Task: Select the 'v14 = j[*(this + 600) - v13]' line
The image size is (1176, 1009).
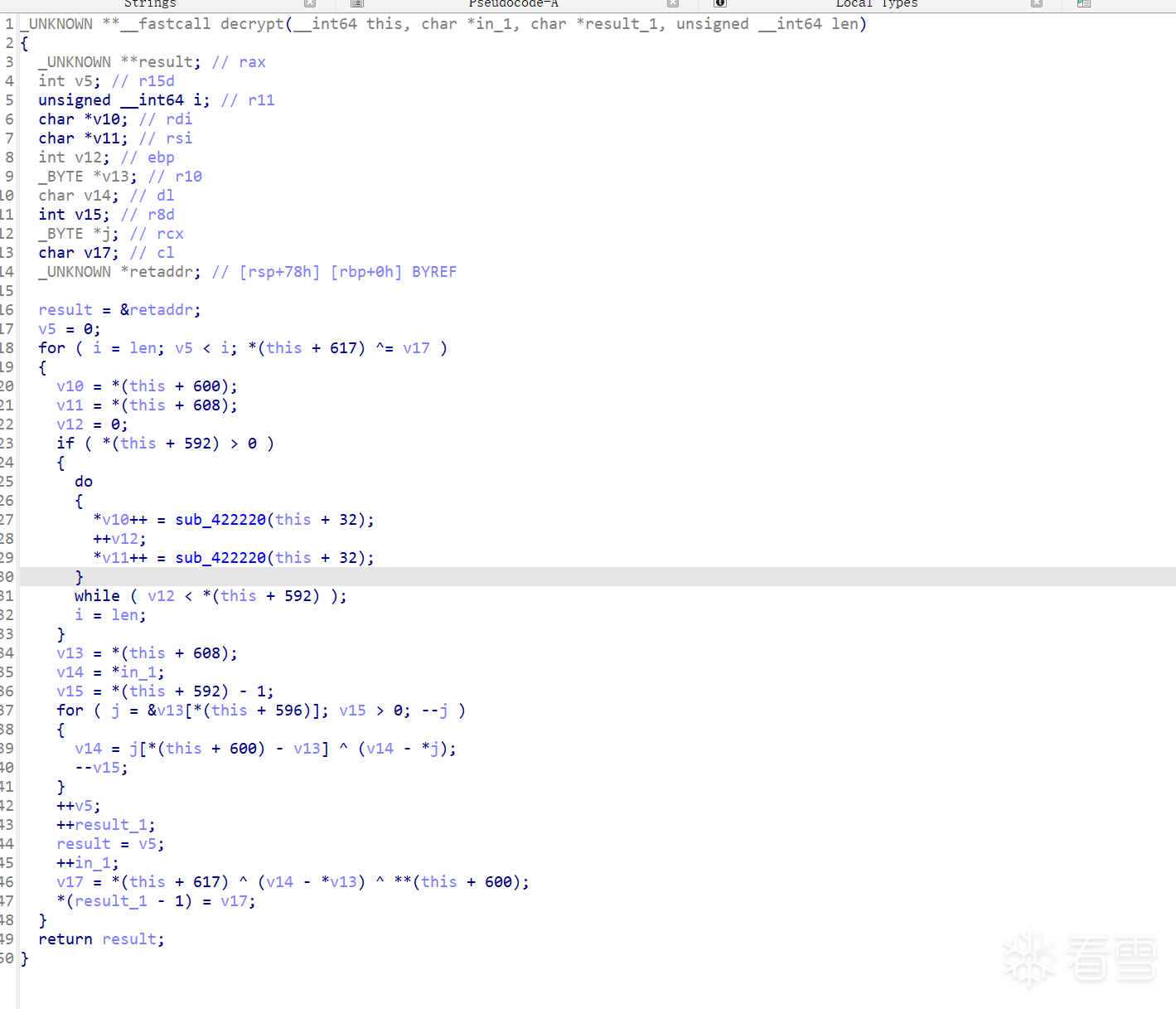Action: [265, 749]
